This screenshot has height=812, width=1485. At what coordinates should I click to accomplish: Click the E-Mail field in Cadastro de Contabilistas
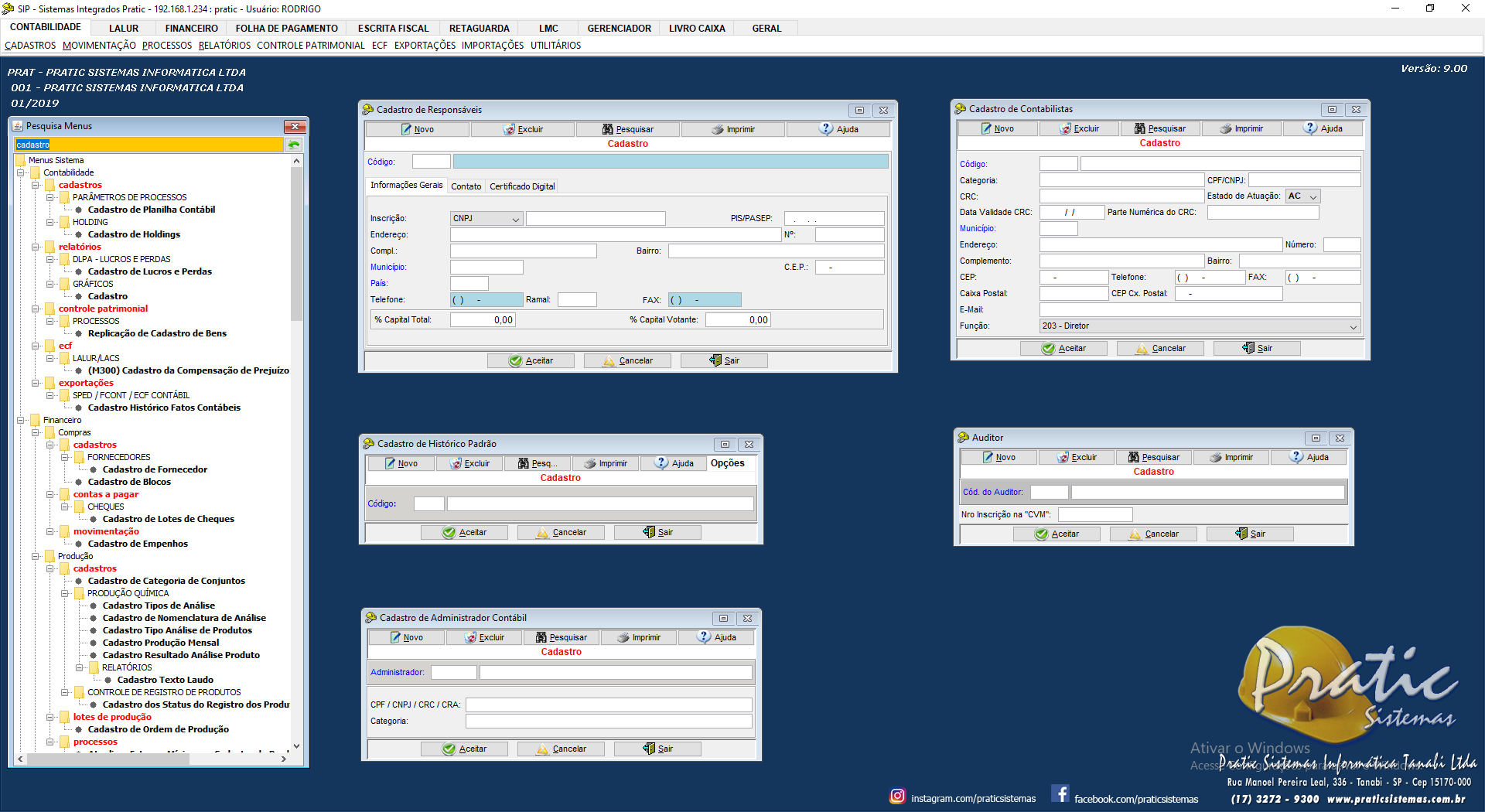pos(1199,309)
